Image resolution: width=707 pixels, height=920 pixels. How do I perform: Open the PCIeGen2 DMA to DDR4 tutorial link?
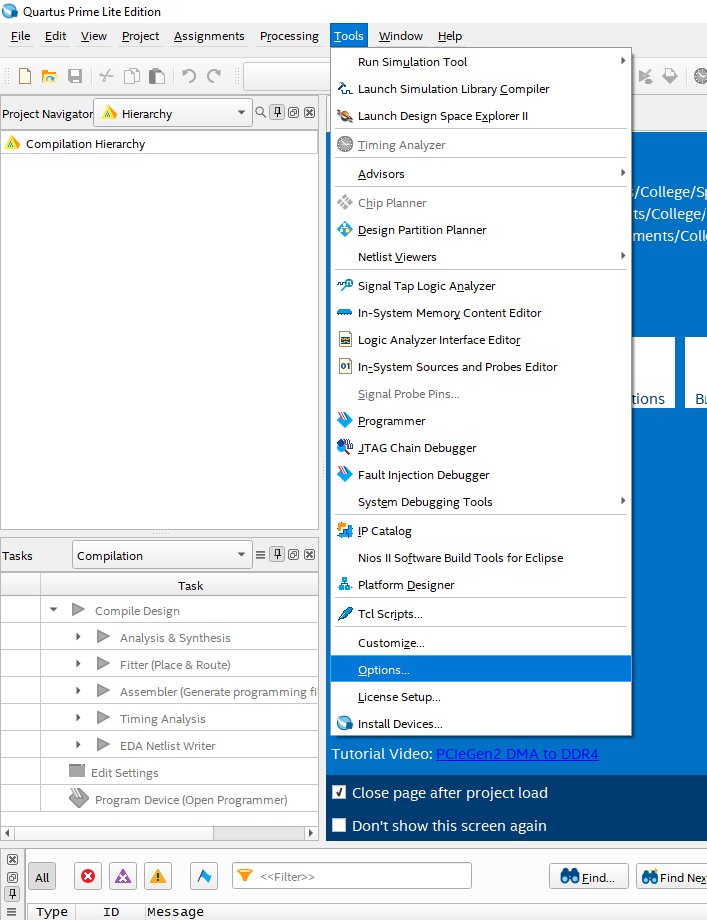[x=517, y=754]
